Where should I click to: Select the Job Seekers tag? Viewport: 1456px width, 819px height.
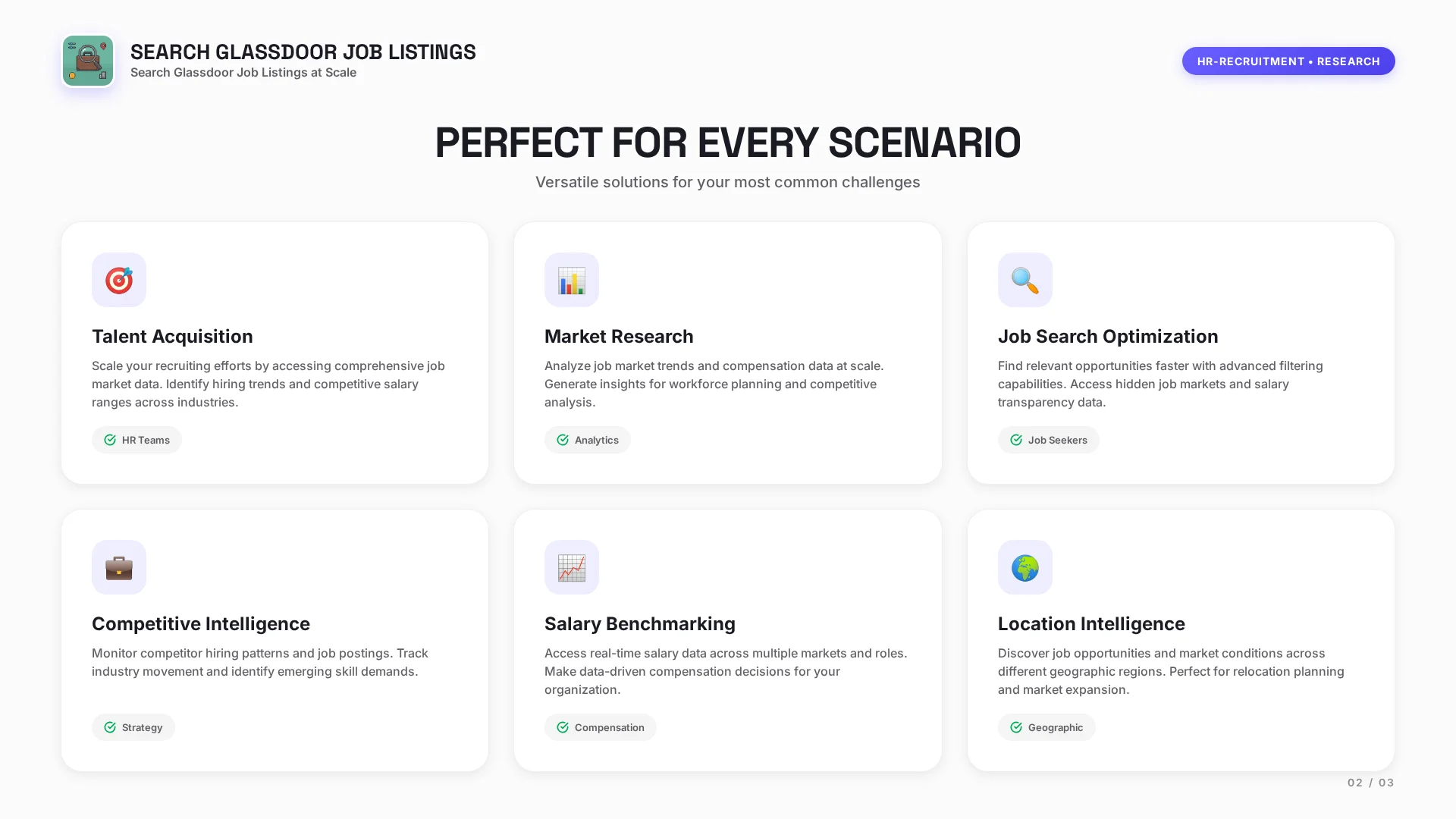point(1048,440)
